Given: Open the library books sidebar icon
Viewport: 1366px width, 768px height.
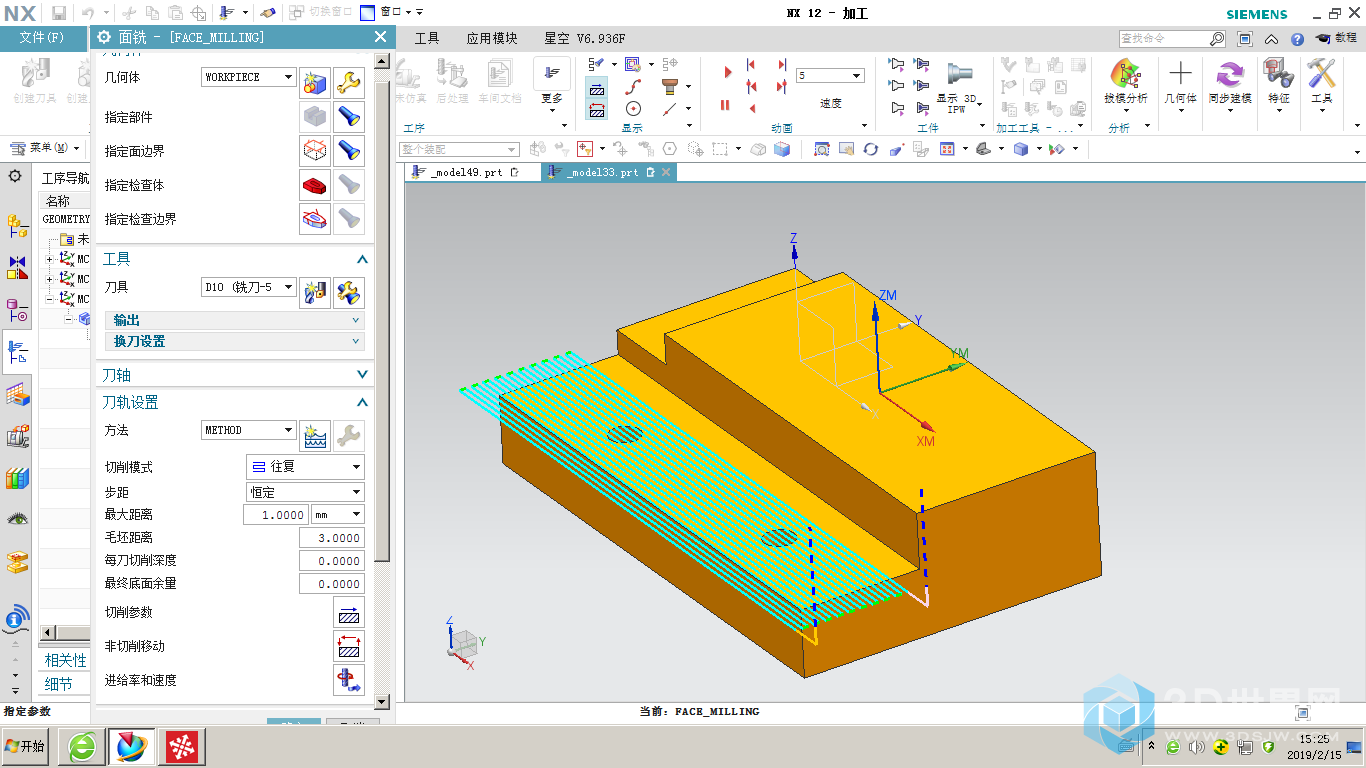Looking at the screenshot, I should tap(17, 478).
